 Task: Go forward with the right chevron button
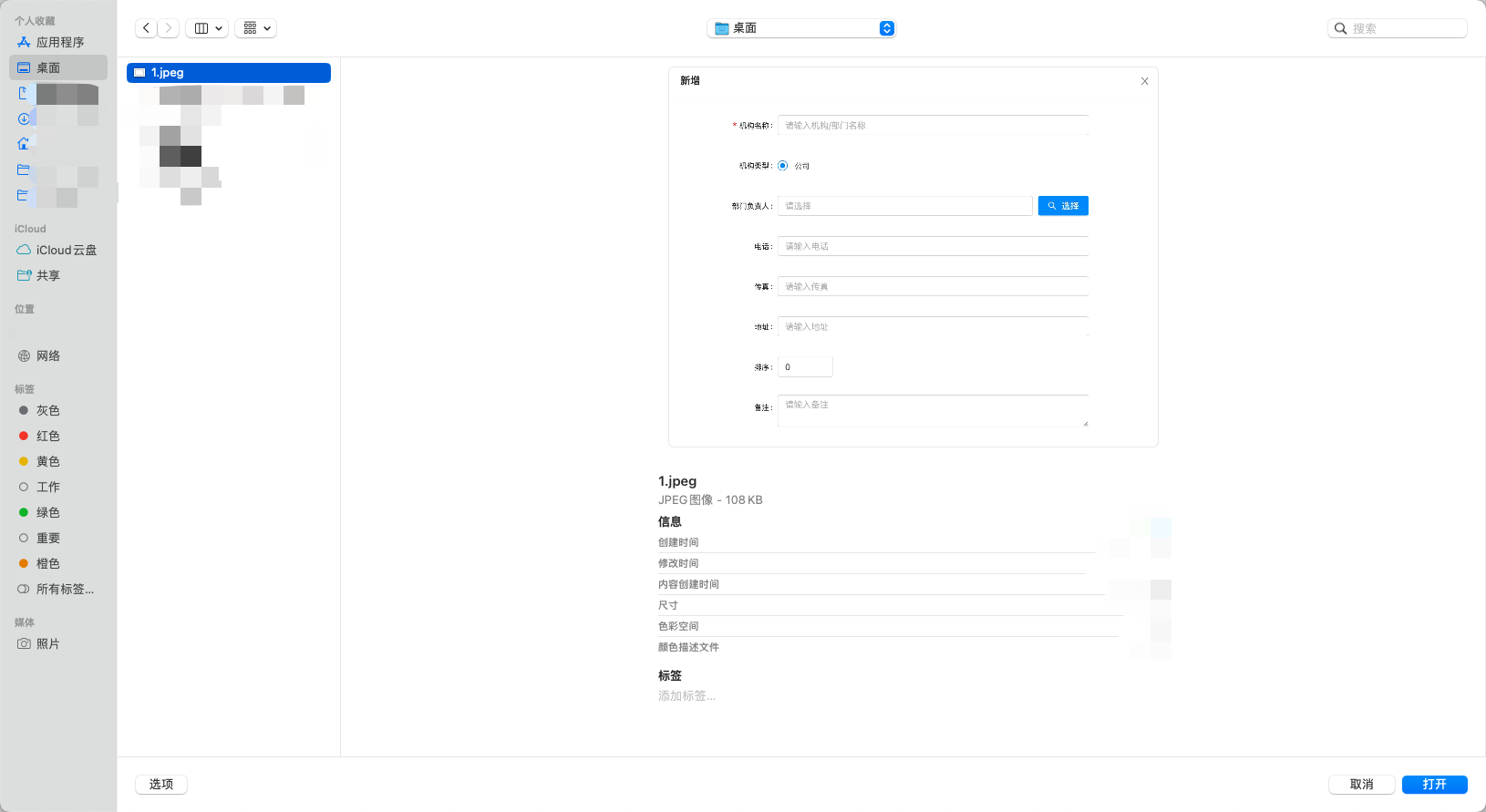[x=169, y=28]
